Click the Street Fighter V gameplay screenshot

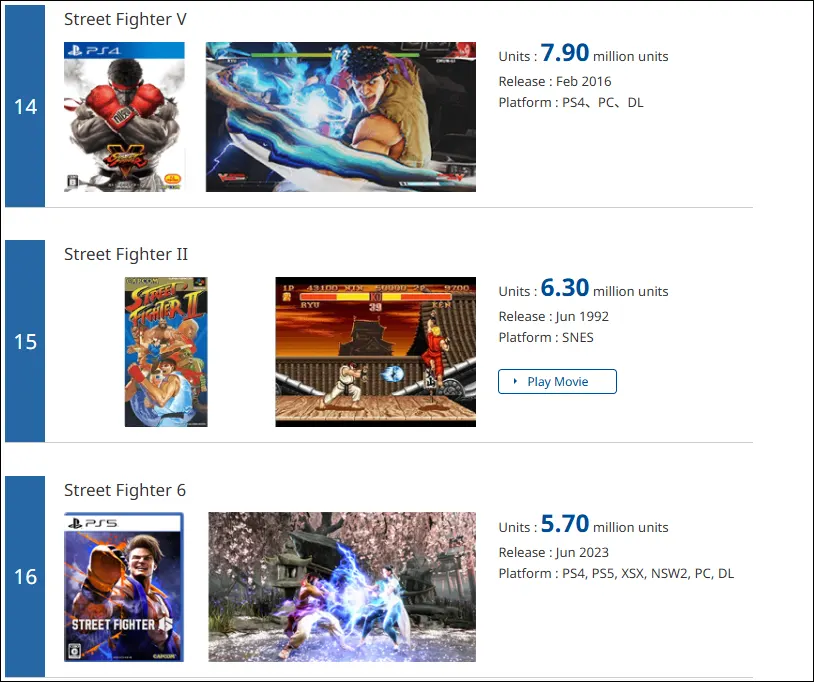341,117
